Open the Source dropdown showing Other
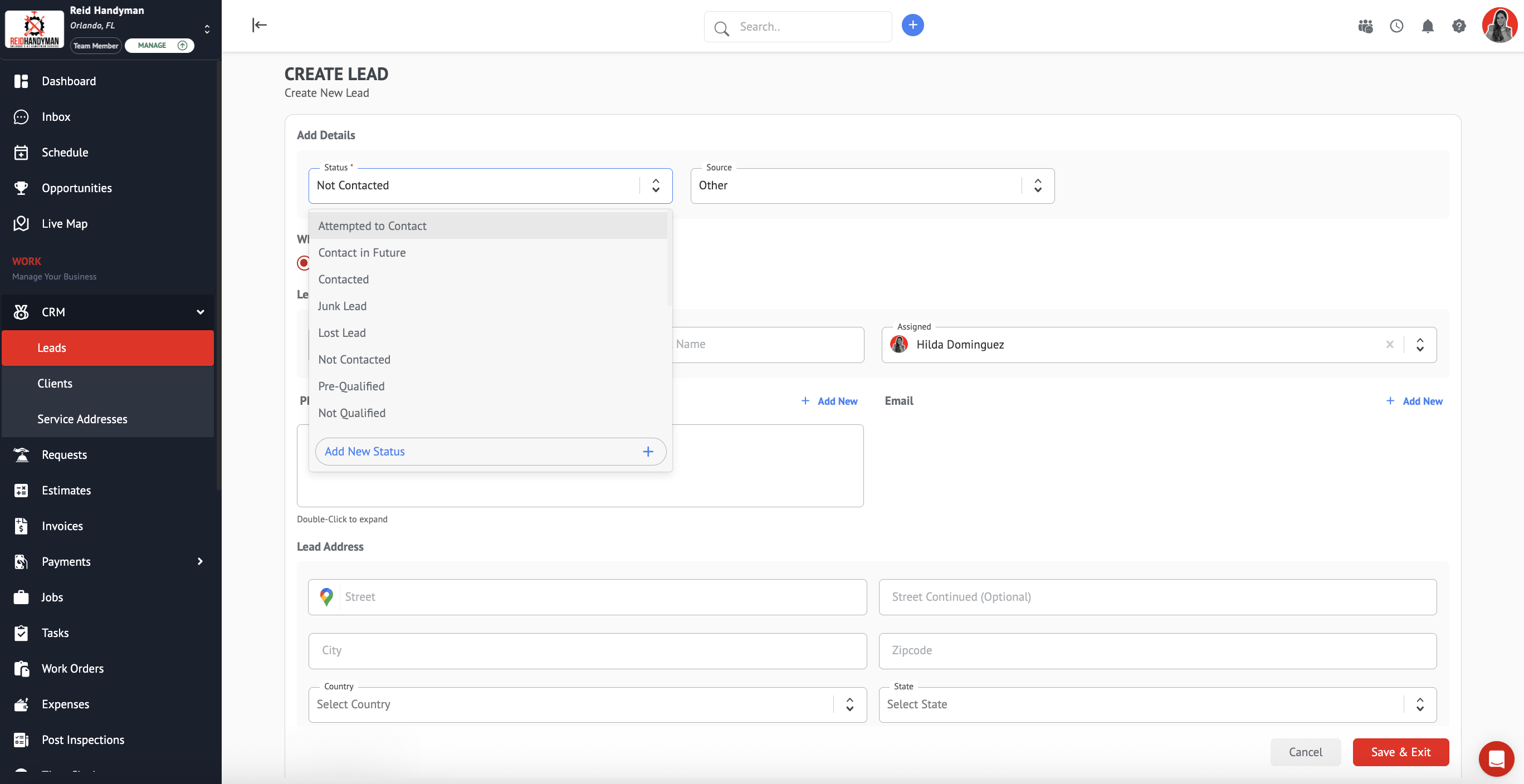 point(871,185)
